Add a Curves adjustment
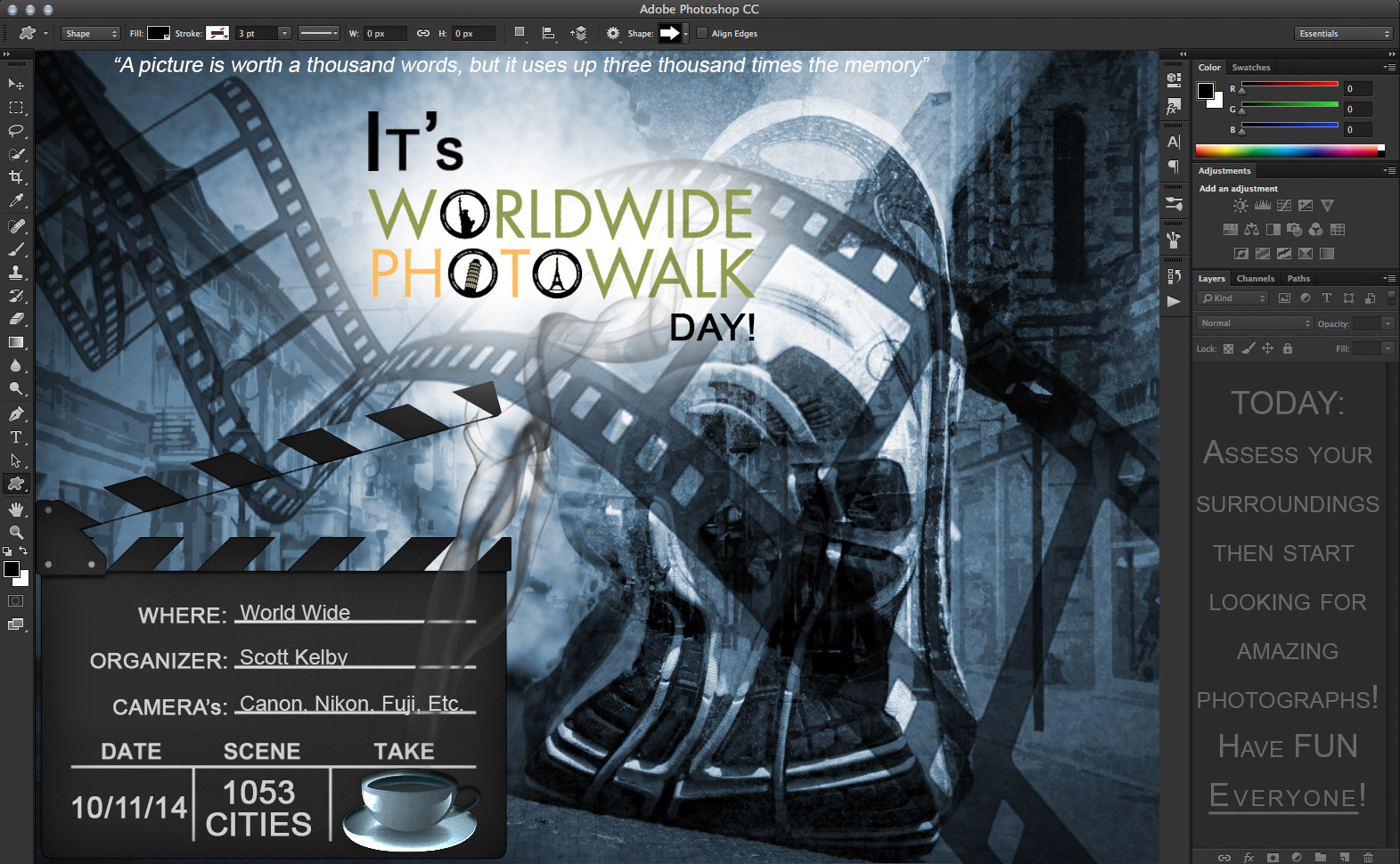The image size is (1400, 864). (x=1284, y=206)
